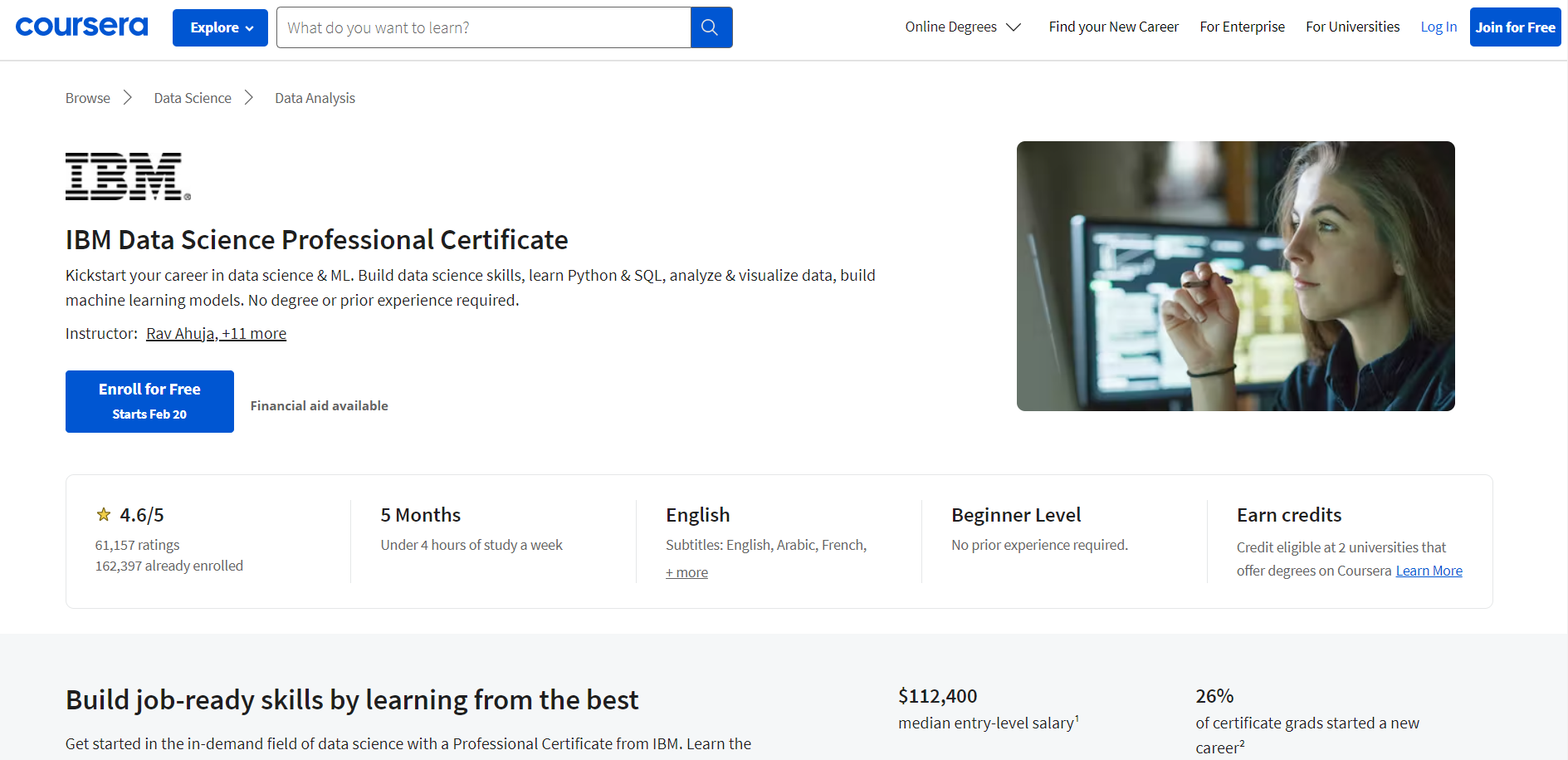Click 'Build job-ready skills' heading

click(x=352, y=699)
